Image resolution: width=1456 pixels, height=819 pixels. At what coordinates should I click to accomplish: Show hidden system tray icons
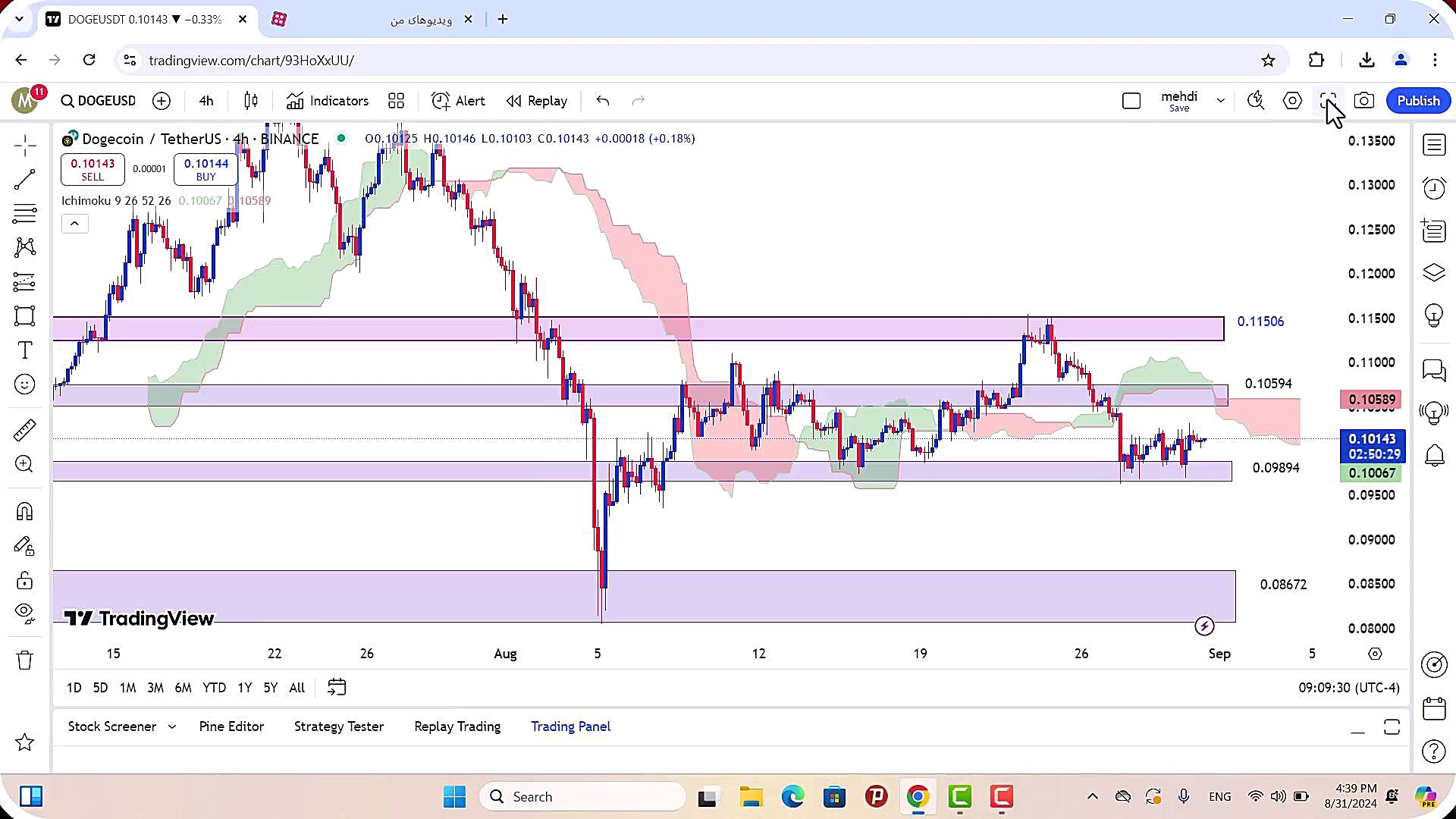point(1092,796)
